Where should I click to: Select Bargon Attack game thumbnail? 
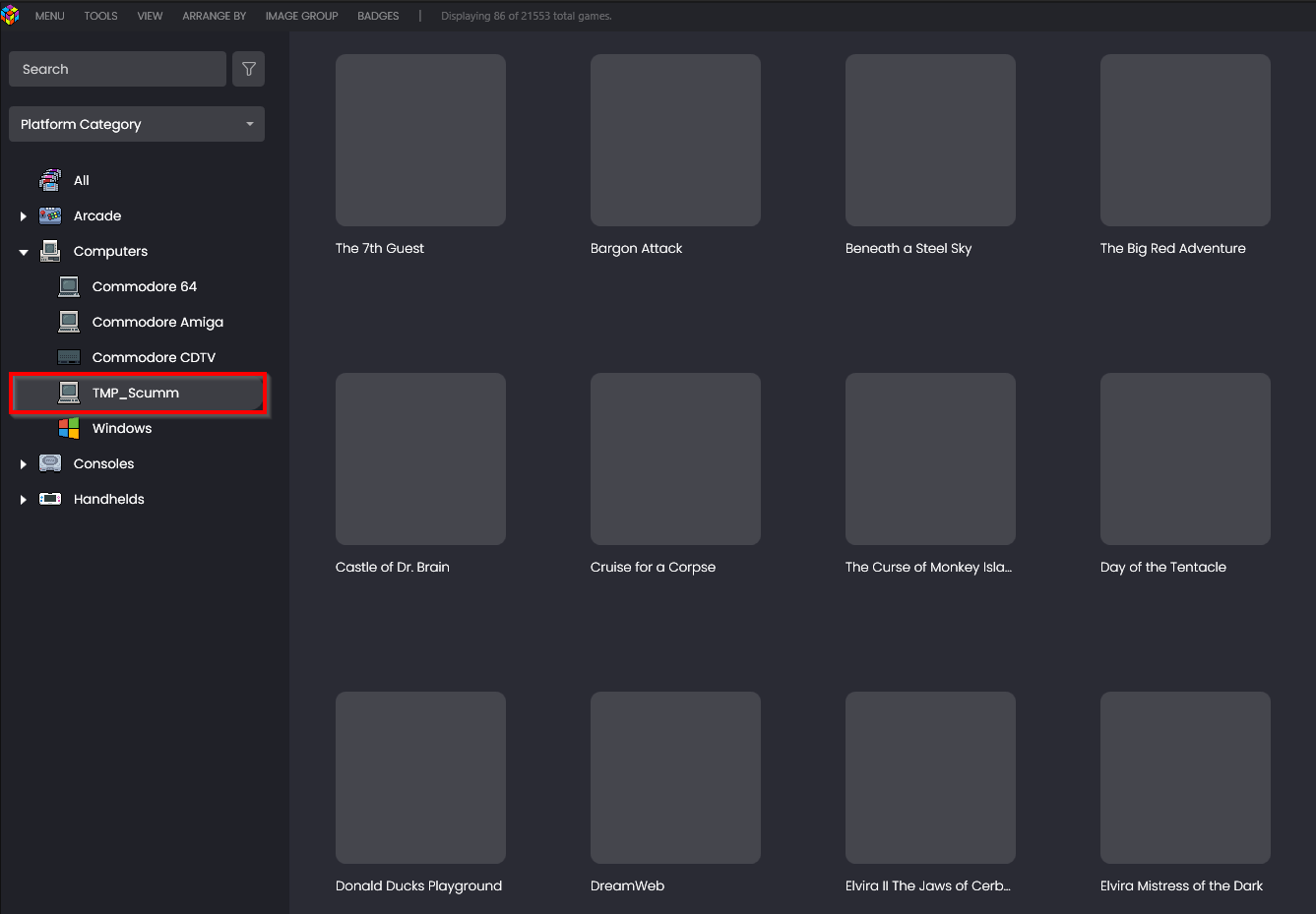(x=675, y=140)
